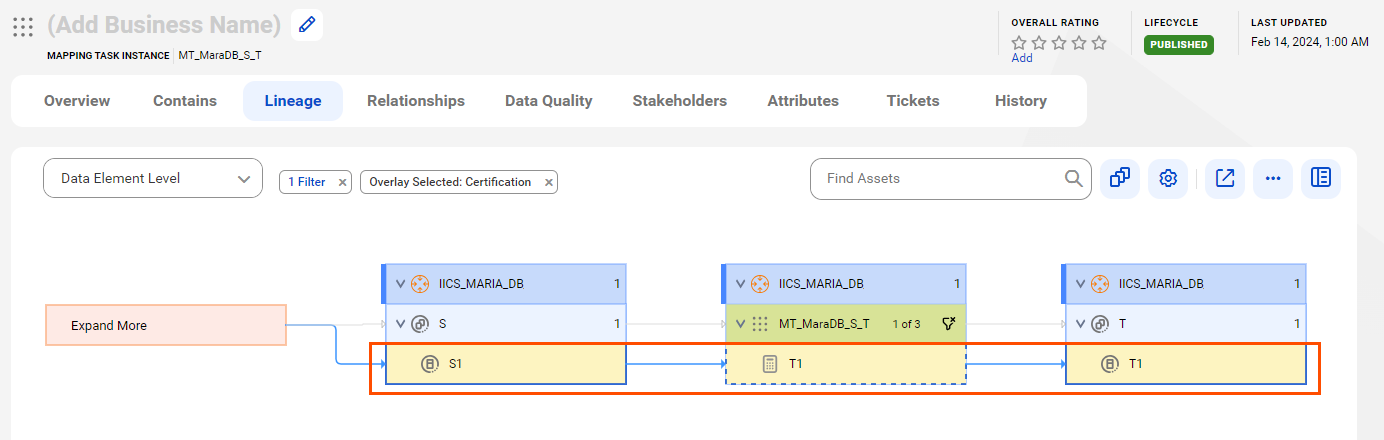Click the overlapping squares toolbar icon
Viewport: 1384px width, 440px height.
[x=1120, y=178]
